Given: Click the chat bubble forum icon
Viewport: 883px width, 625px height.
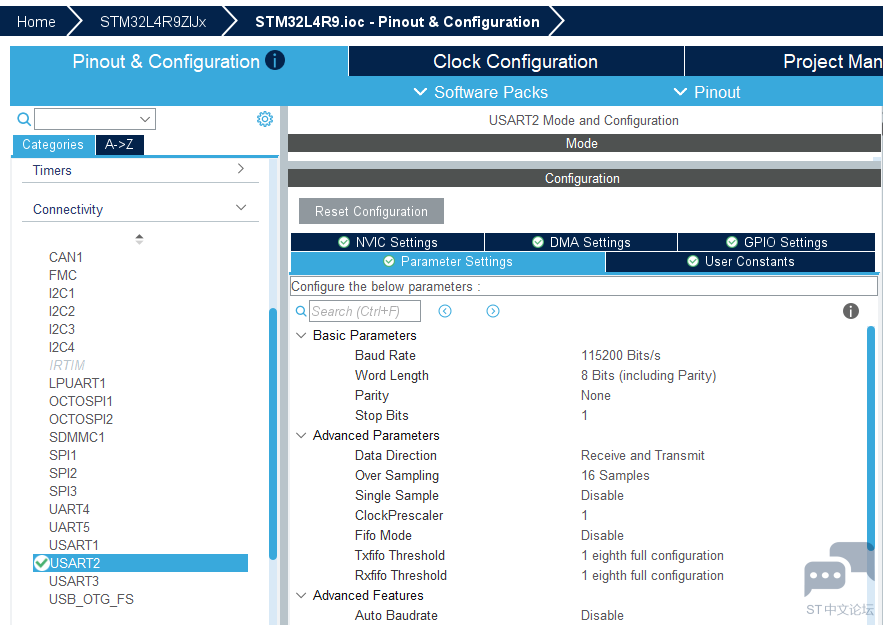Looking at the screenshot, I should [x=827, y=574].
